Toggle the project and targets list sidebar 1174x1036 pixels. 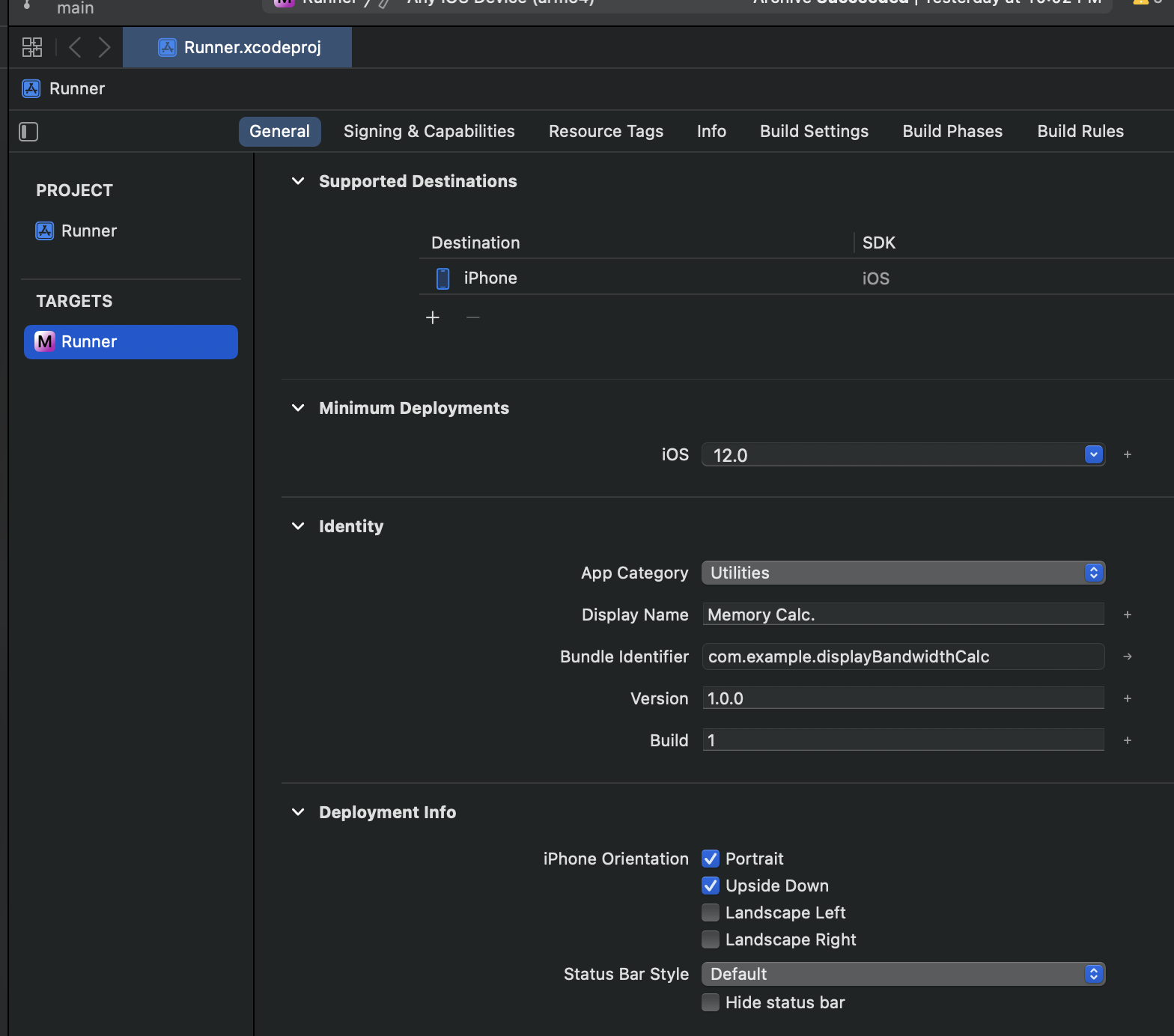28,132
